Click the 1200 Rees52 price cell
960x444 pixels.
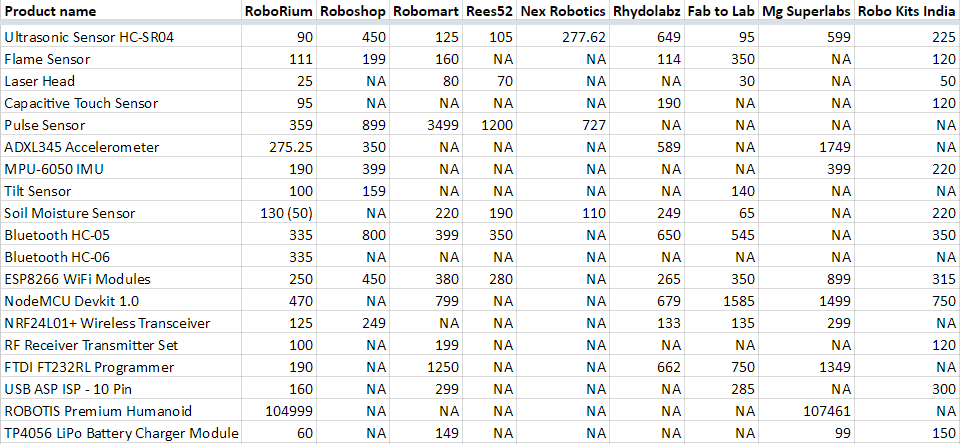490,126
